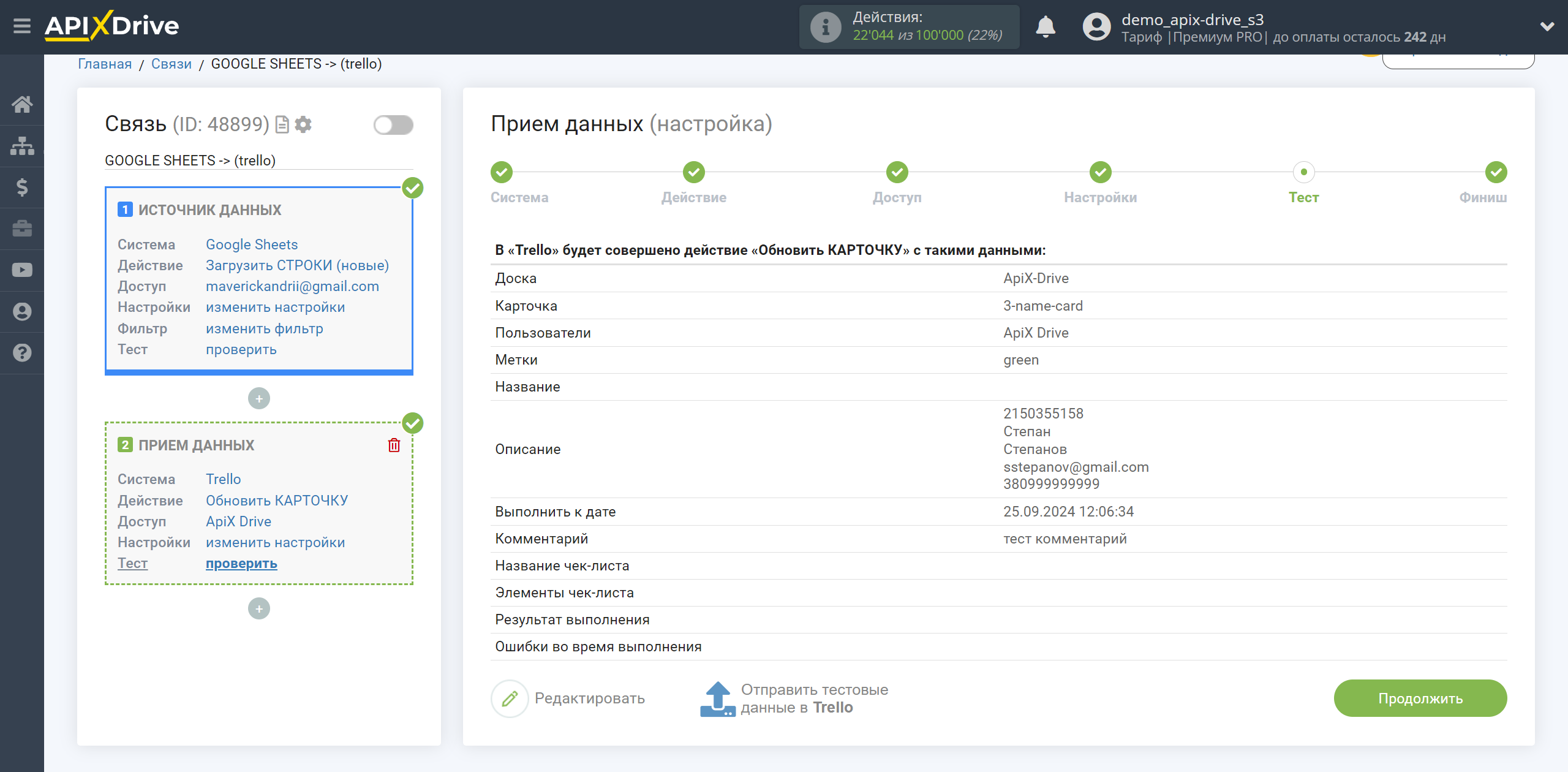The height and width of the screenshot is (772, 1568).
Task: Open the profile sidebar icon
Action: tap(22, 311)
